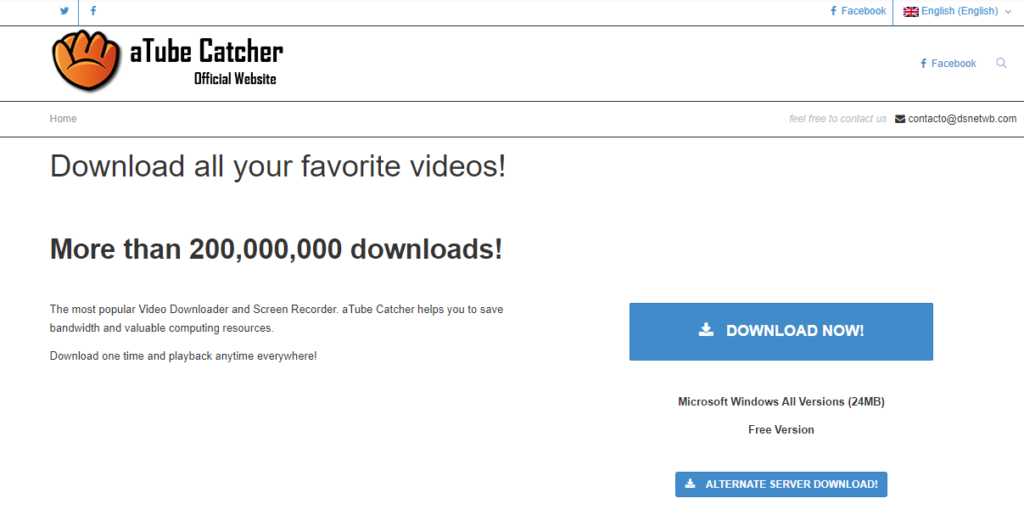The image size is (1024, 515).
Task: Click the 'Download all your favorite videos!' heading
Action: pos(278,166)
